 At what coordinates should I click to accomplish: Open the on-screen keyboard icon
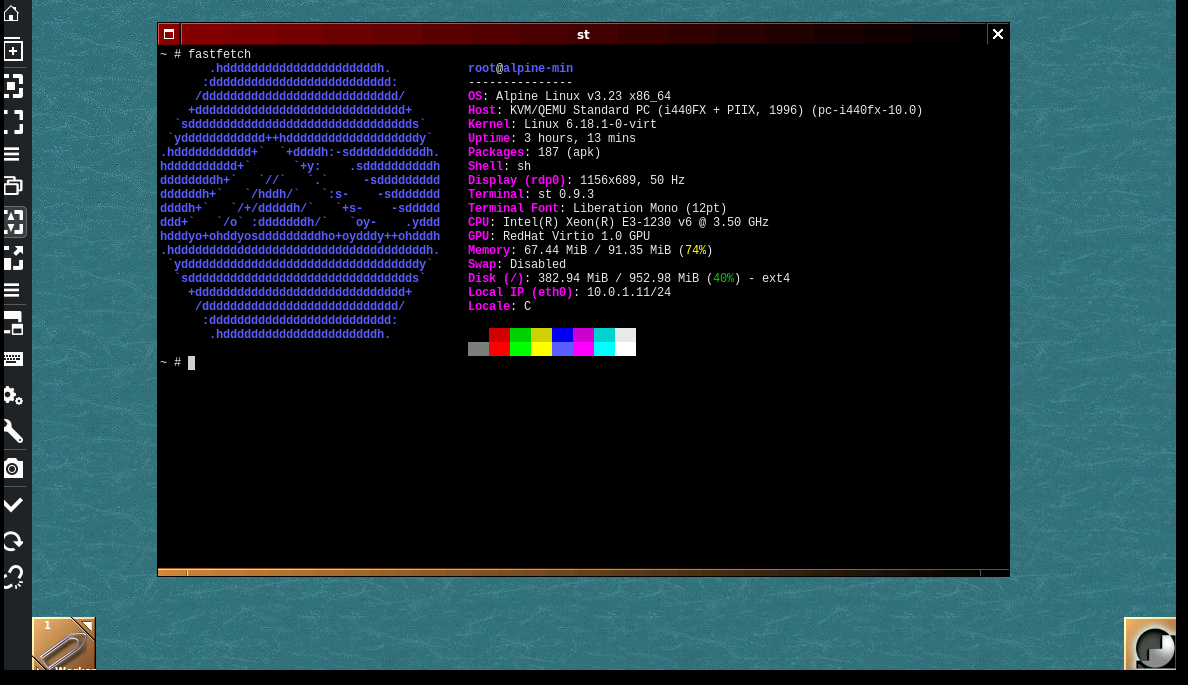(13, 359)
